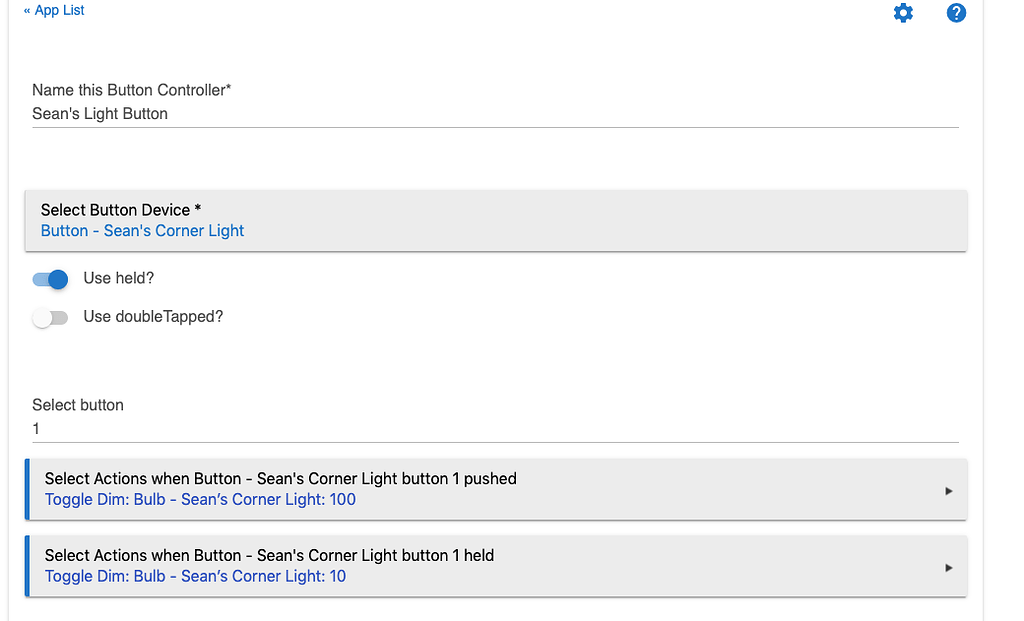Click the "Select button" field label
This screenshot has width=1024, height=621.
click(x=78, y=405)
